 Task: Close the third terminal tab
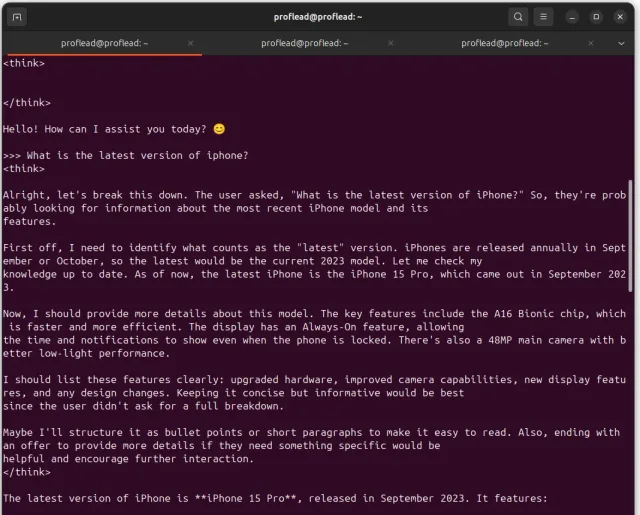pyautogui.click(x=591, y=43)
